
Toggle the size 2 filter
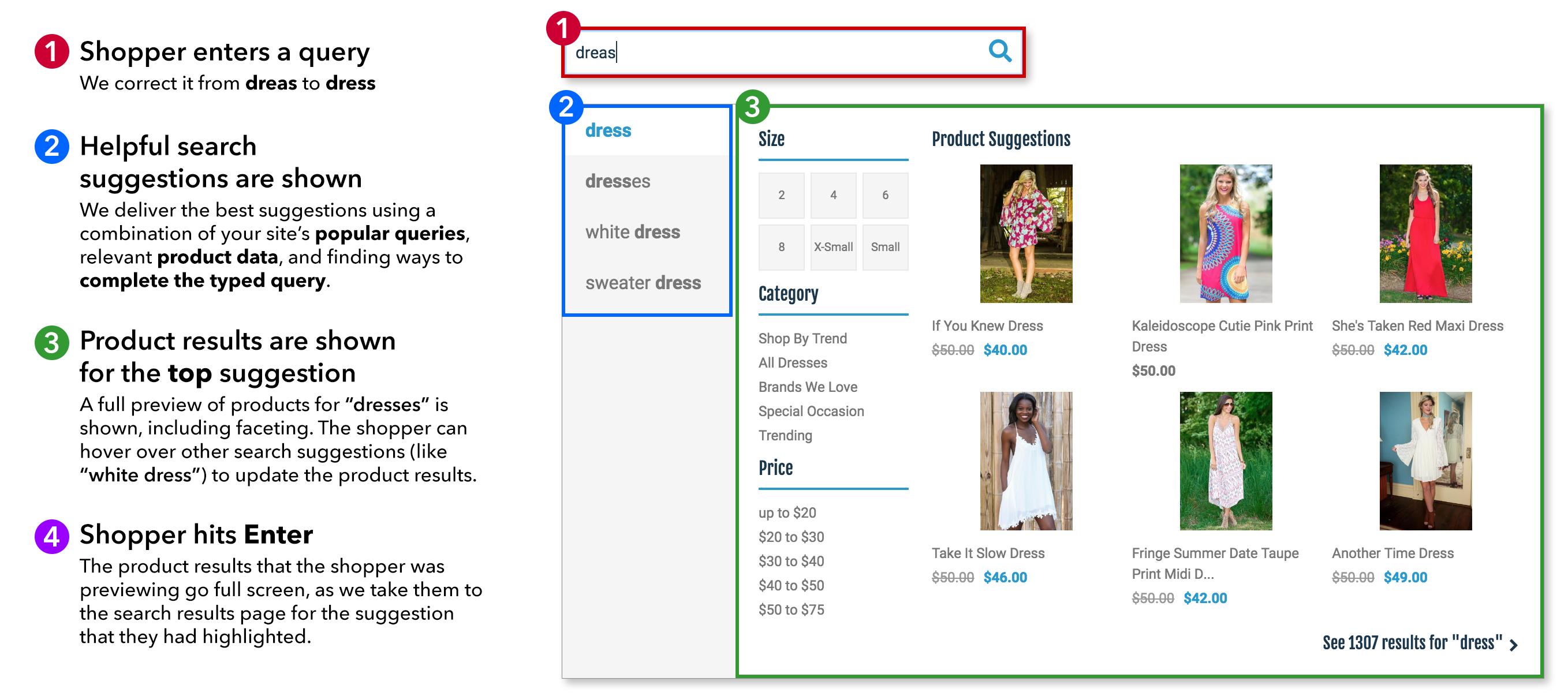(781, 195)
